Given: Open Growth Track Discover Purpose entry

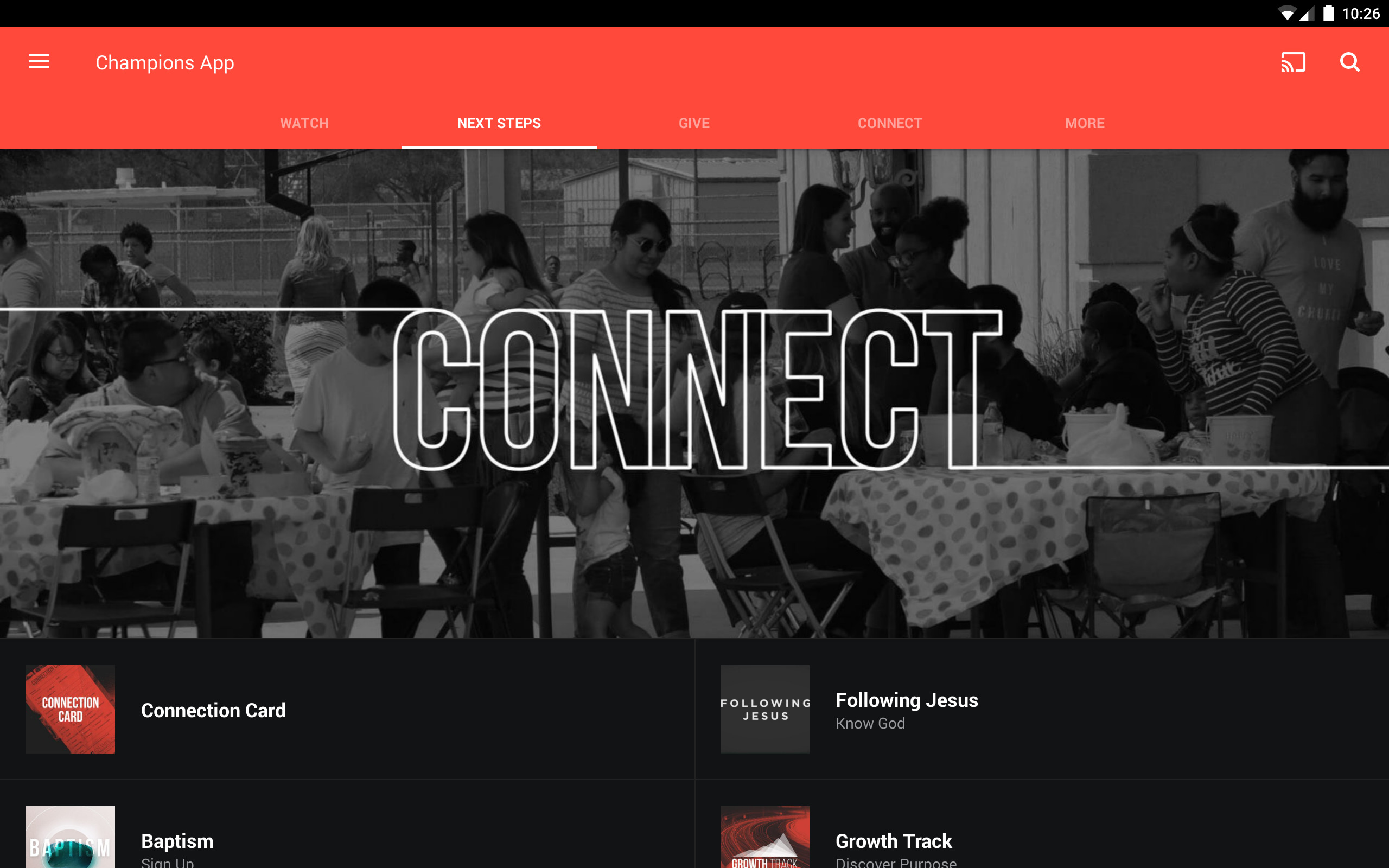Looking at the screenshot, I should [x=1042, y=825].
